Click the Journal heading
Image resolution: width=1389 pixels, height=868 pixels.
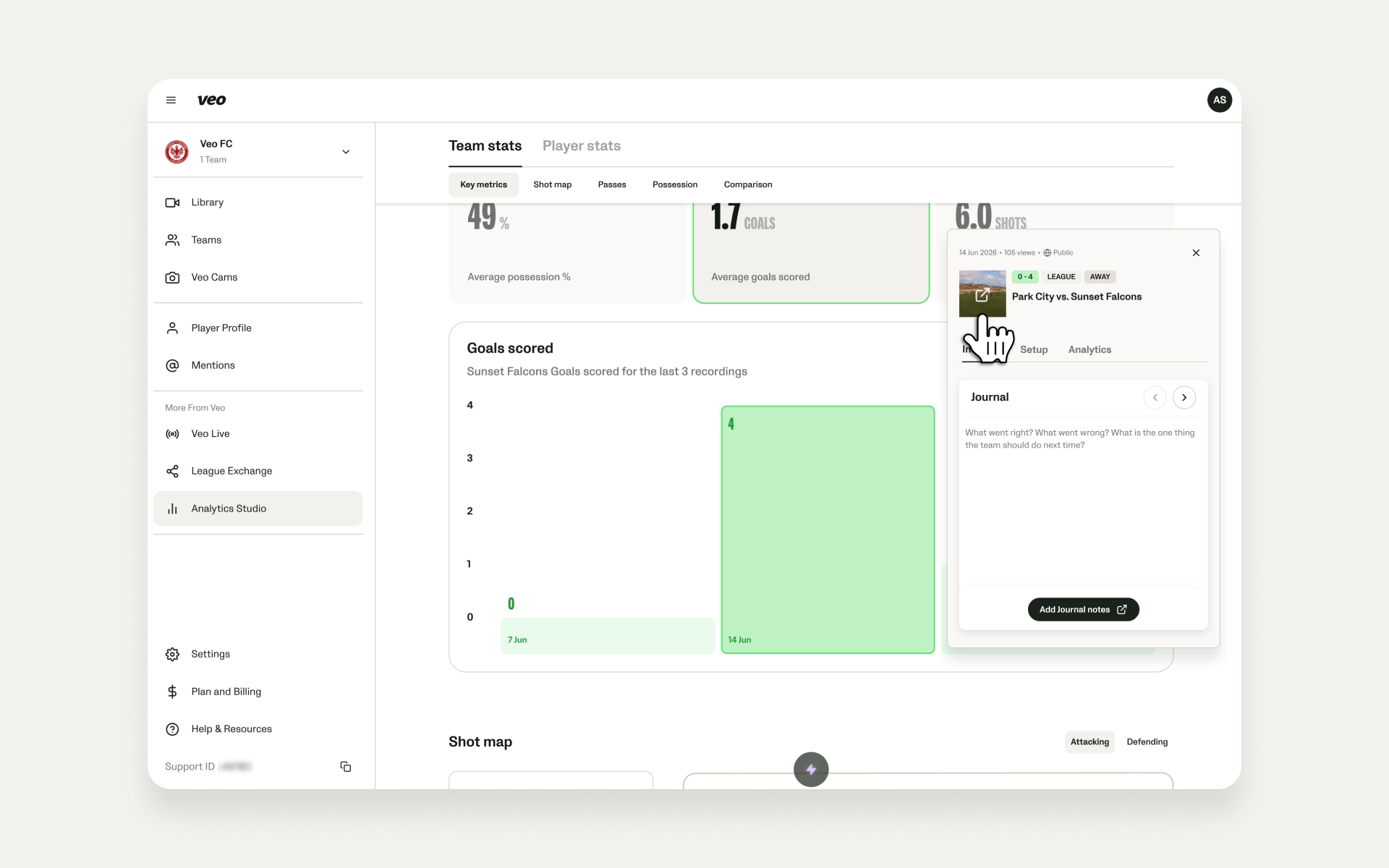tap(990, 398)
